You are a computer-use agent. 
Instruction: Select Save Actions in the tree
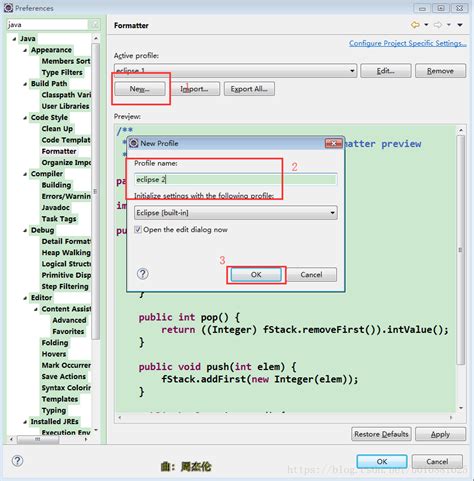tap(64, 376)
